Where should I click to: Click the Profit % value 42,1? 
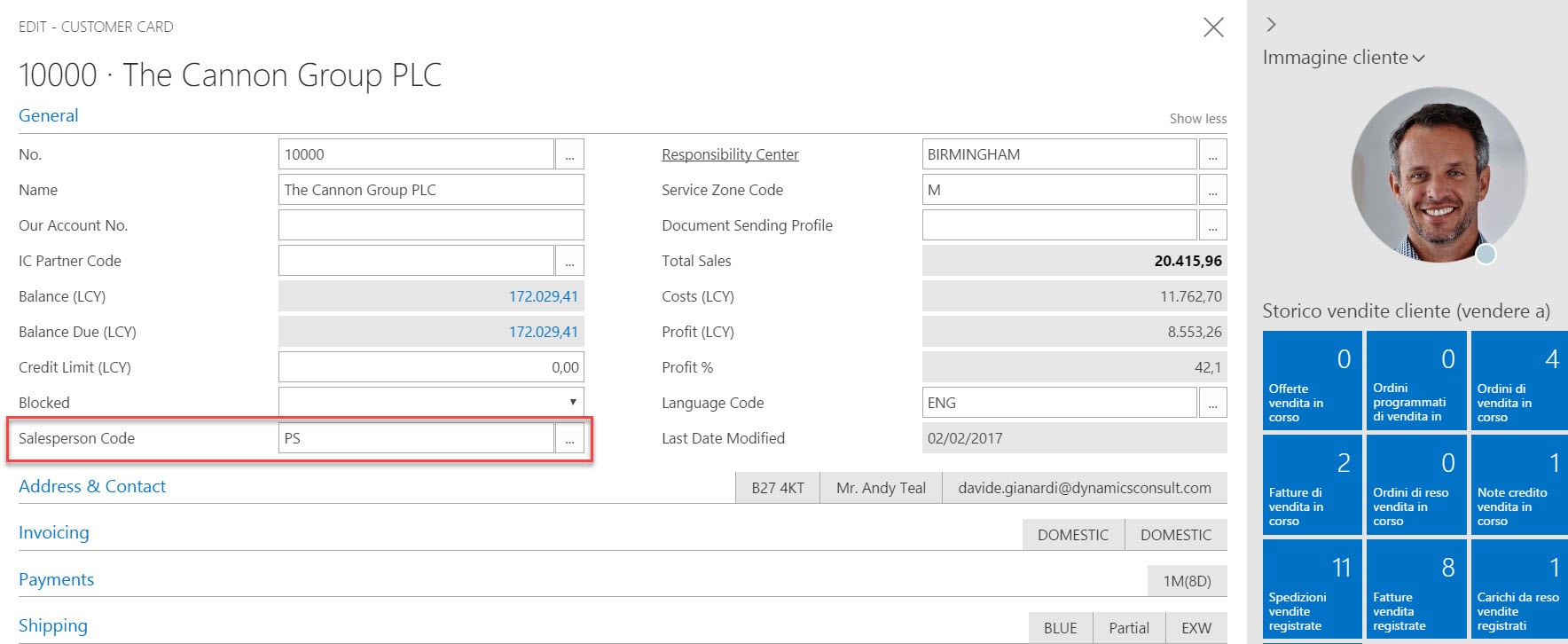pos(1075,367)
